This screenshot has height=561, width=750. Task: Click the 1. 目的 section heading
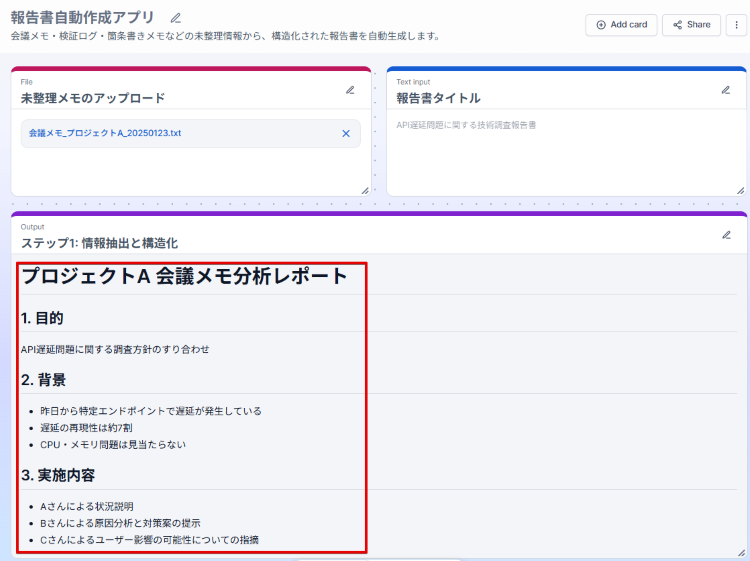tap(43, 318)
